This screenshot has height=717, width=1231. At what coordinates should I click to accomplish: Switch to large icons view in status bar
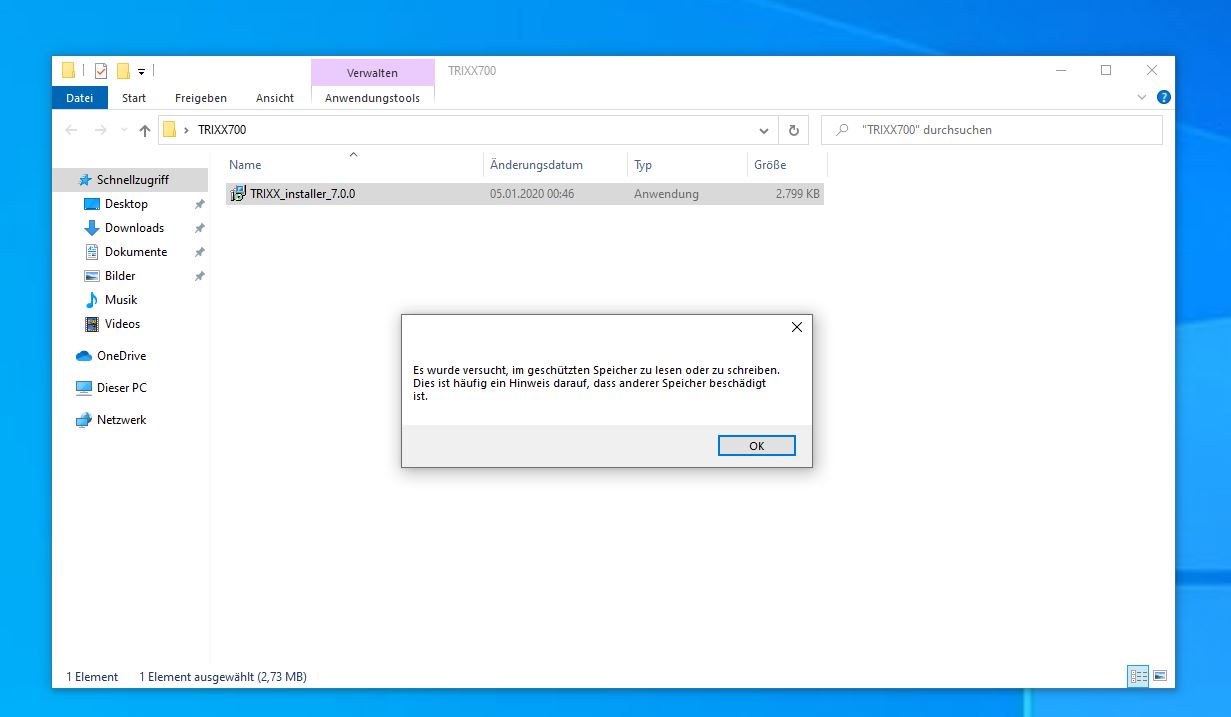[1160, 677]
